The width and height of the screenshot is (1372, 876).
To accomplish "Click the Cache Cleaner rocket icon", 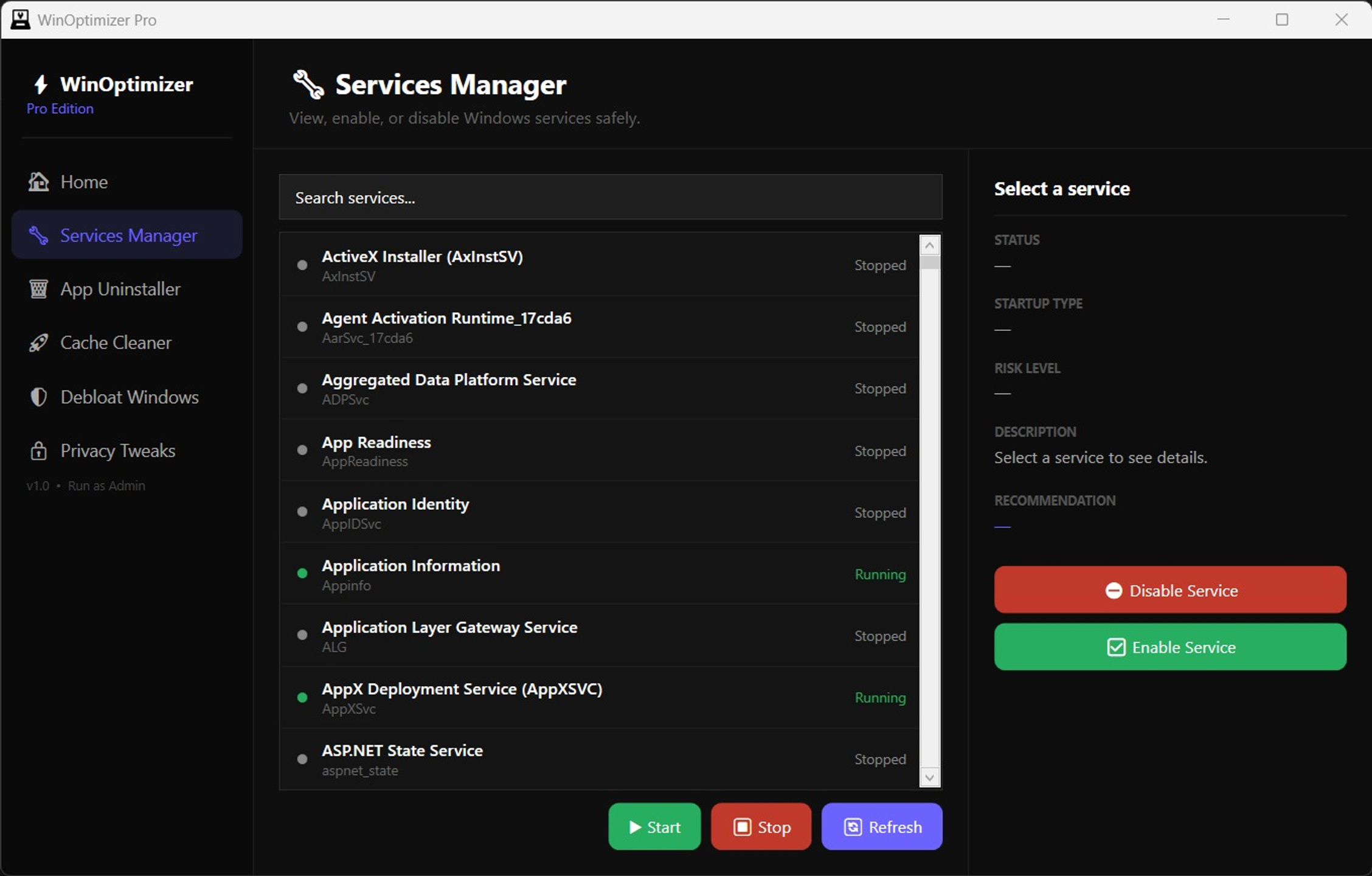I will [38, 342].
